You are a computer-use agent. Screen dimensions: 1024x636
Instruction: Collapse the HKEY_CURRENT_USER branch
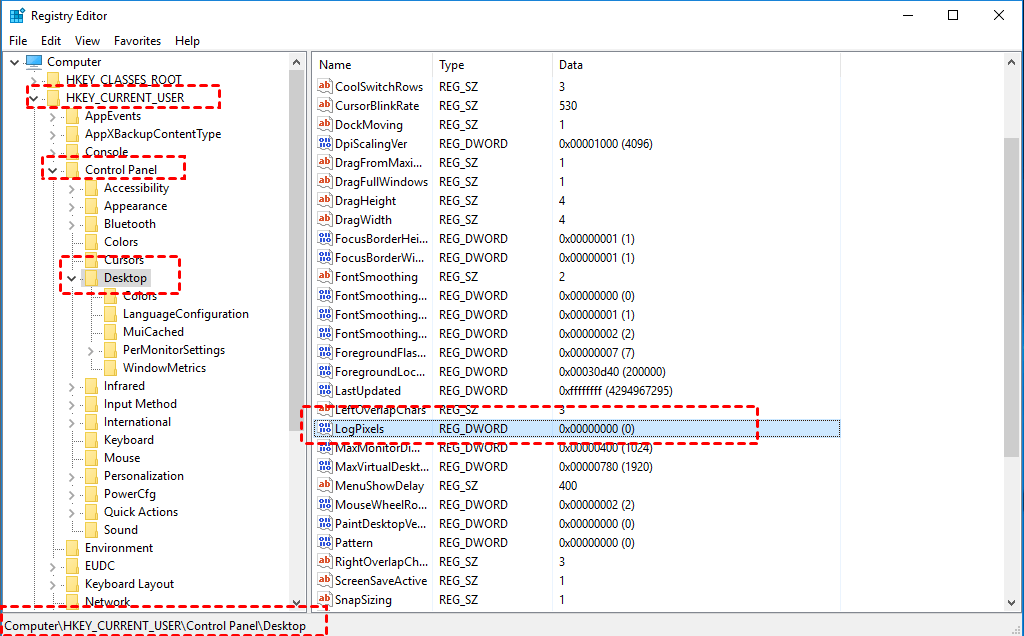[x=34, y=98]
